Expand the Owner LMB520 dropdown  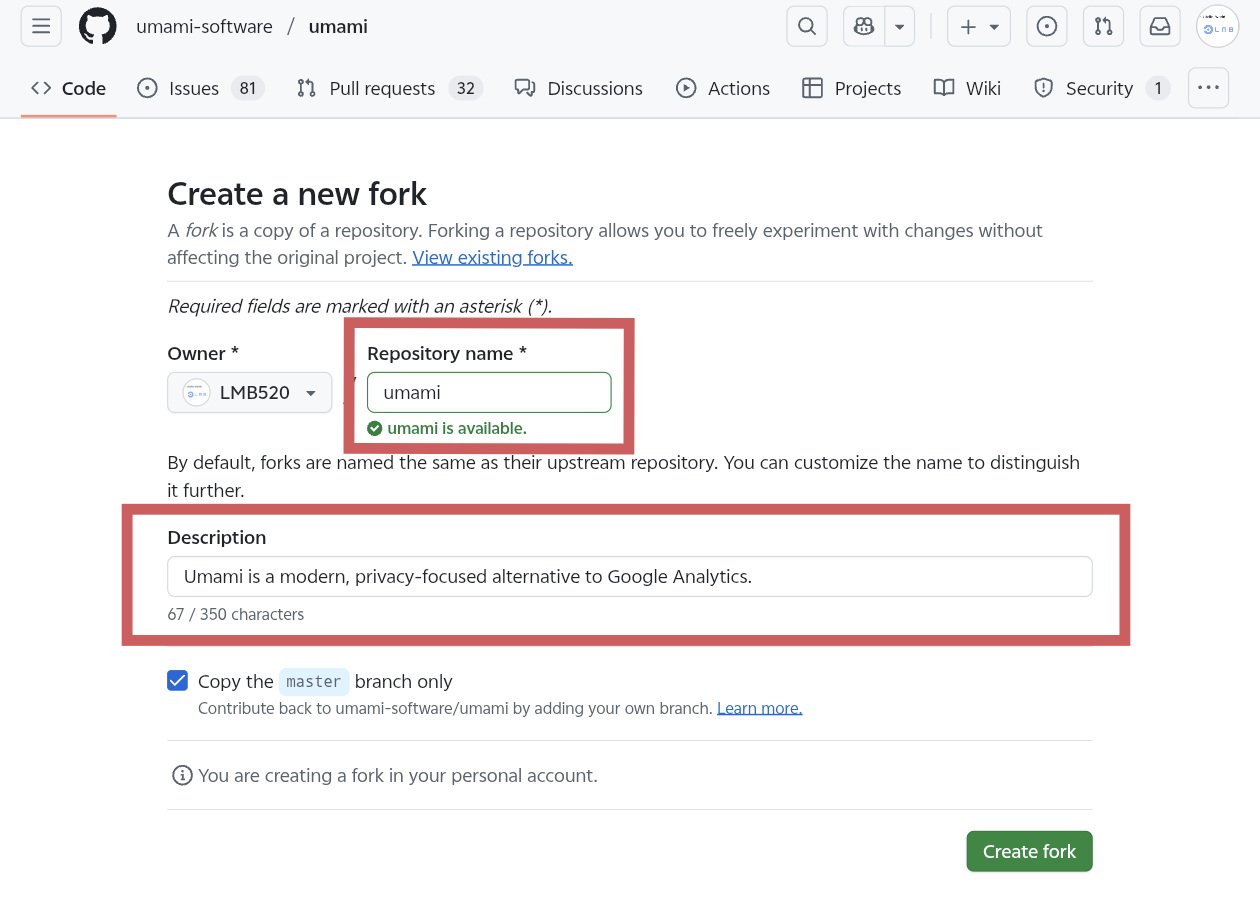pos(249,393)
